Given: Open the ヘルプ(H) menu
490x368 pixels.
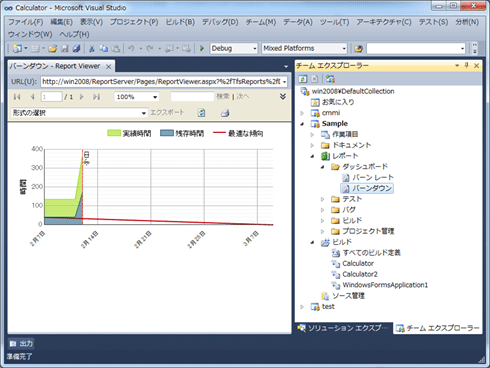Looking at the screenshot, I should (74, 34).
